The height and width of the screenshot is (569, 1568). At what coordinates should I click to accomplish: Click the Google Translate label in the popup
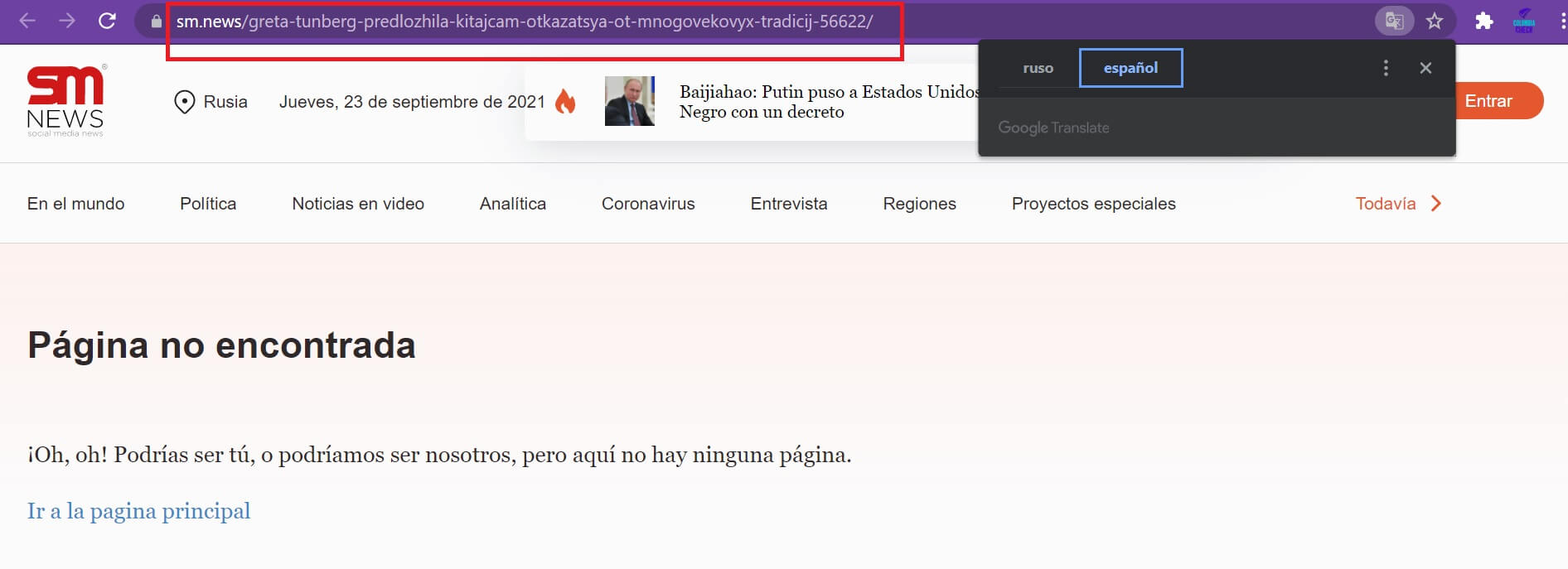[x=1053, y=128]
